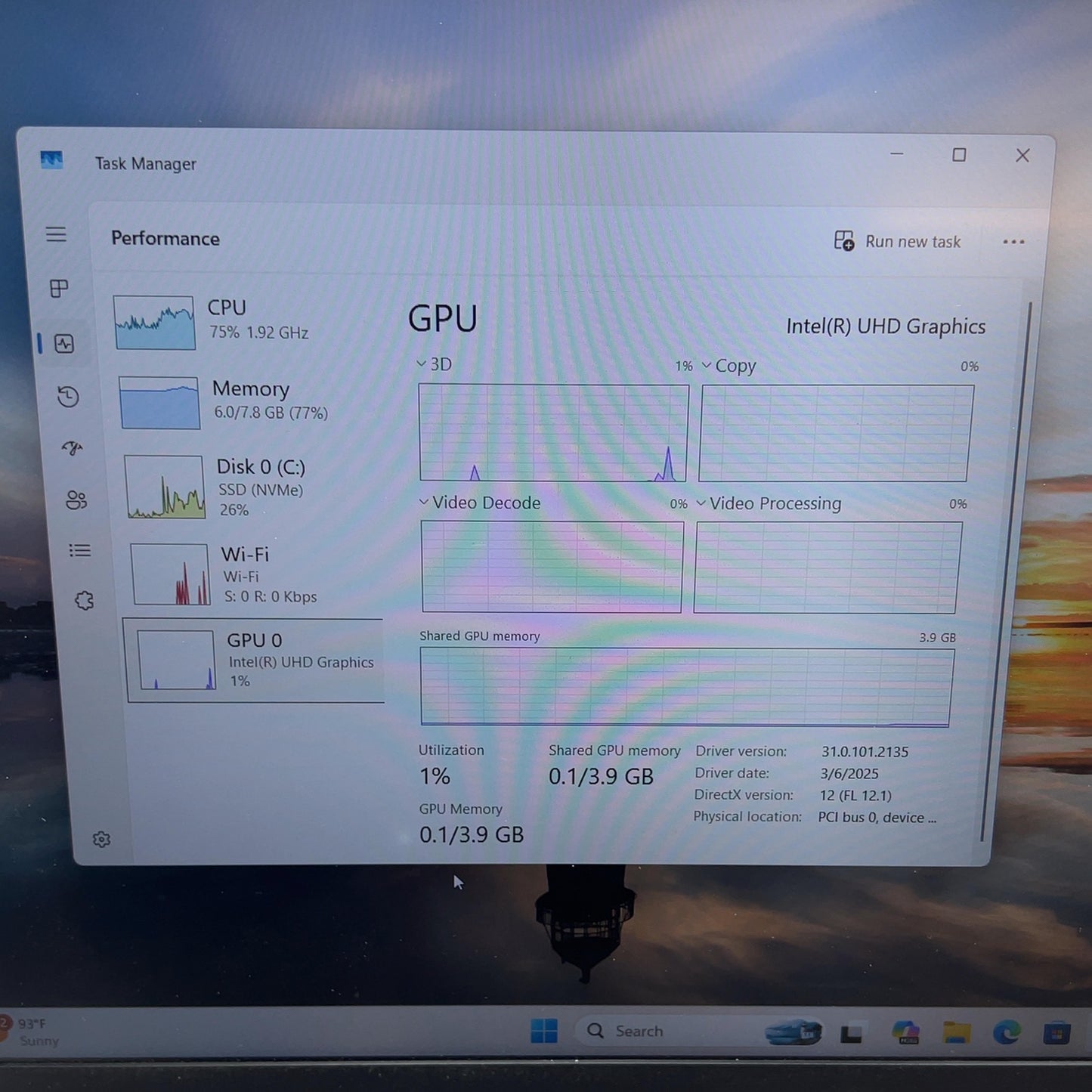Close the Task Manager window

(x=1022, y=156)
